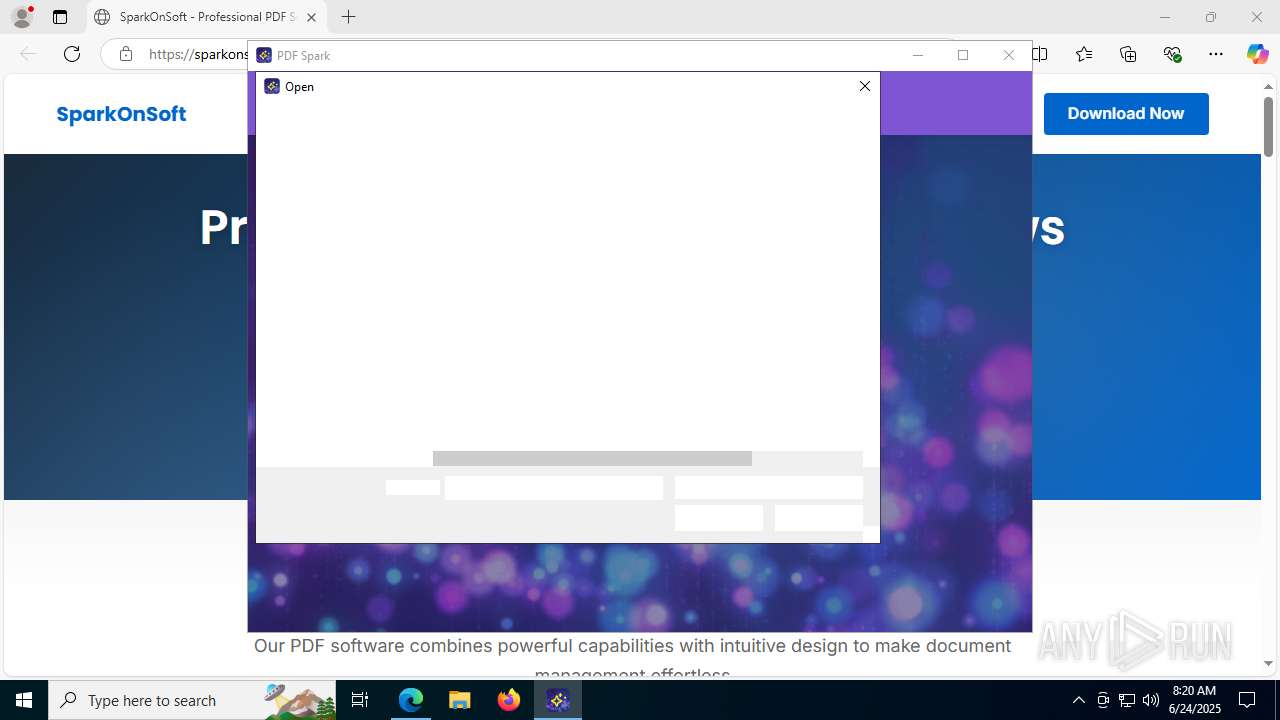Image resolution: width=1280 pixels, height=720 pixels.
Task: Open the volume tray icon
Action: [1151, 700]
